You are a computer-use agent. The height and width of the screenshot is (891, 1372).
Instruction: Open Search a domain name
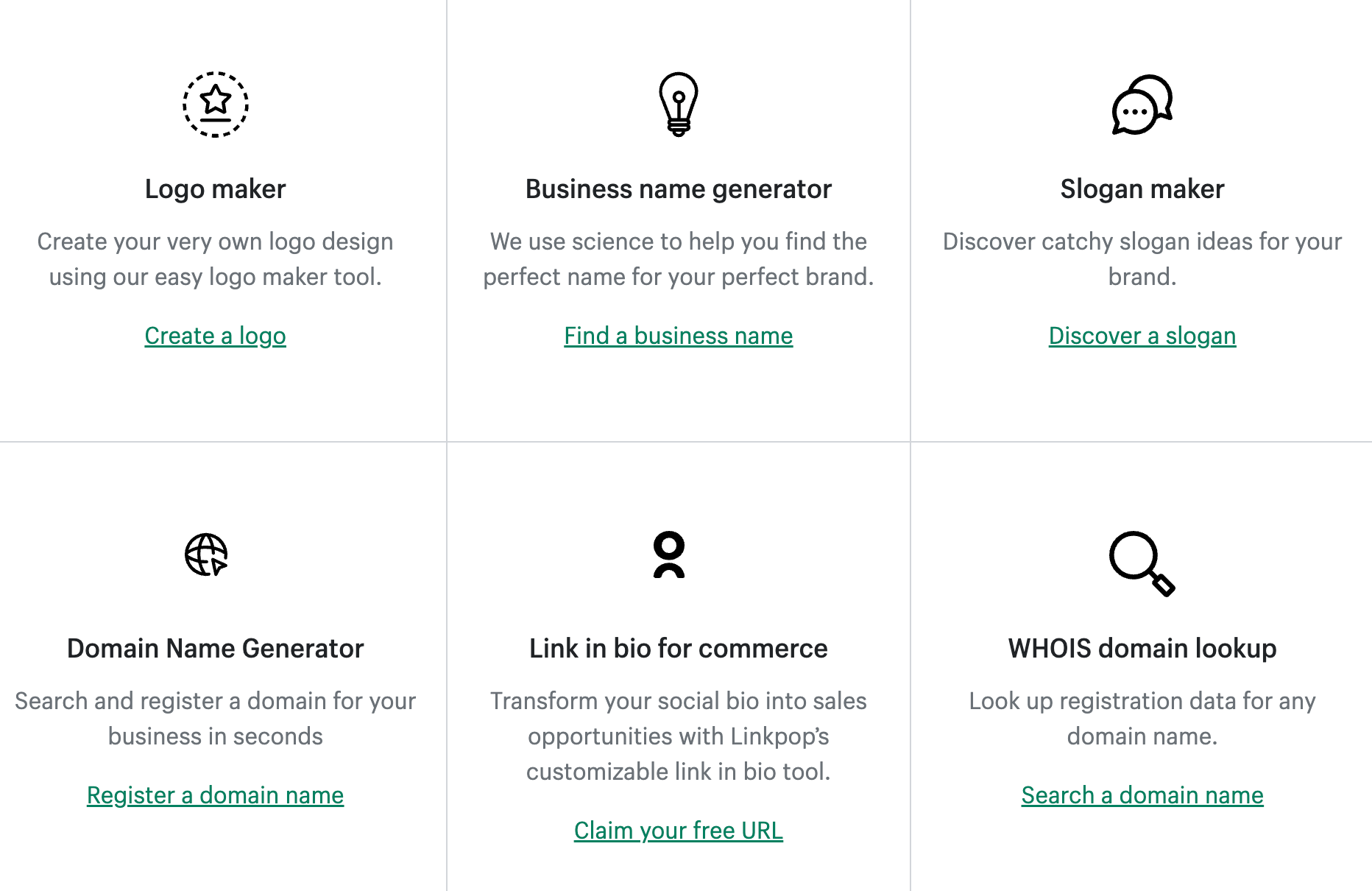pyautogui.click(x=1142, y=795)
